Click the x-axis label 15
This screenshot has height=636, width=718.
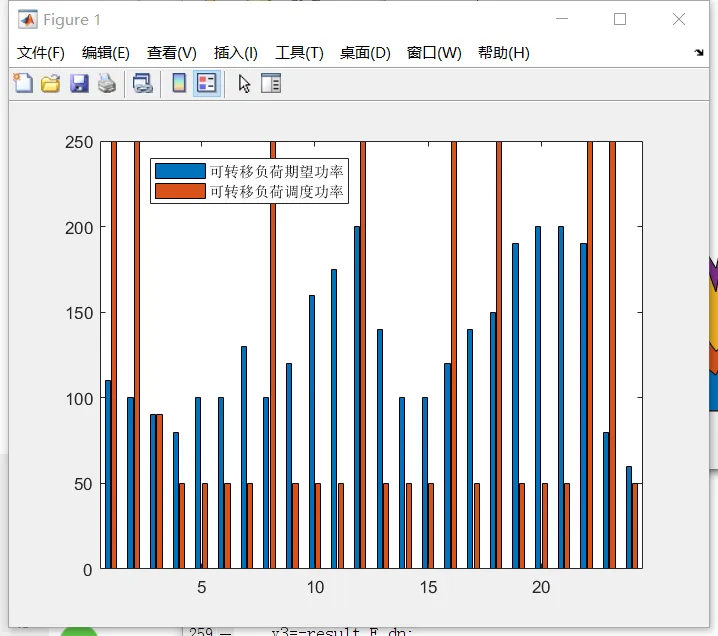coord(428,587)
